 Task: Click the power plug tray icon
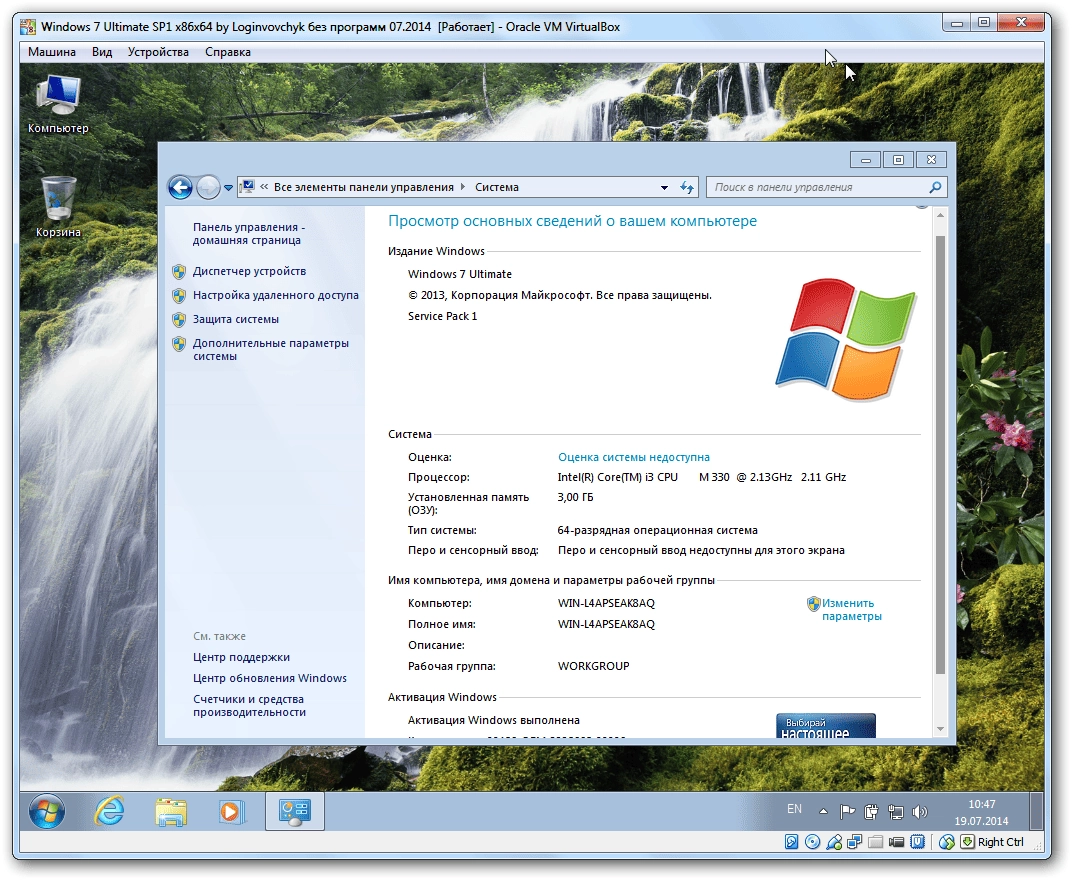[x=871, y=812]
